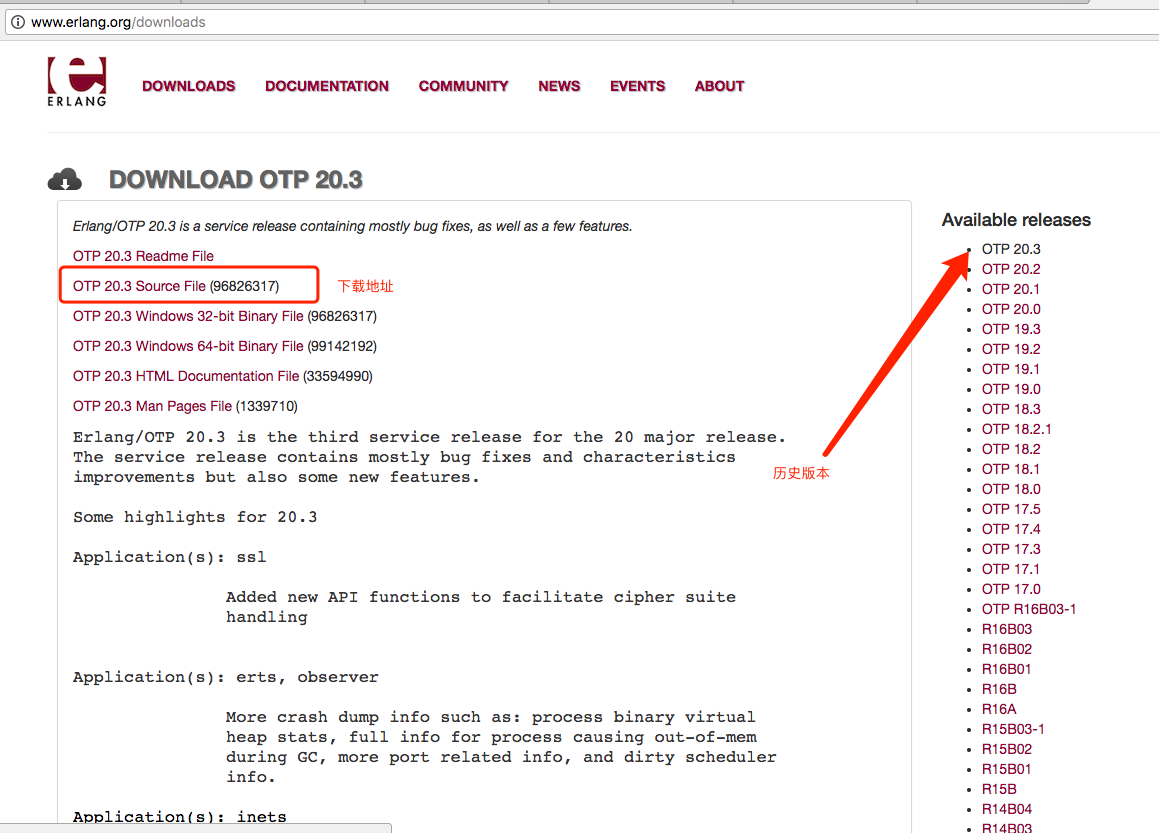
Task: Click the Erlang logo
Action: pos(77,81)
